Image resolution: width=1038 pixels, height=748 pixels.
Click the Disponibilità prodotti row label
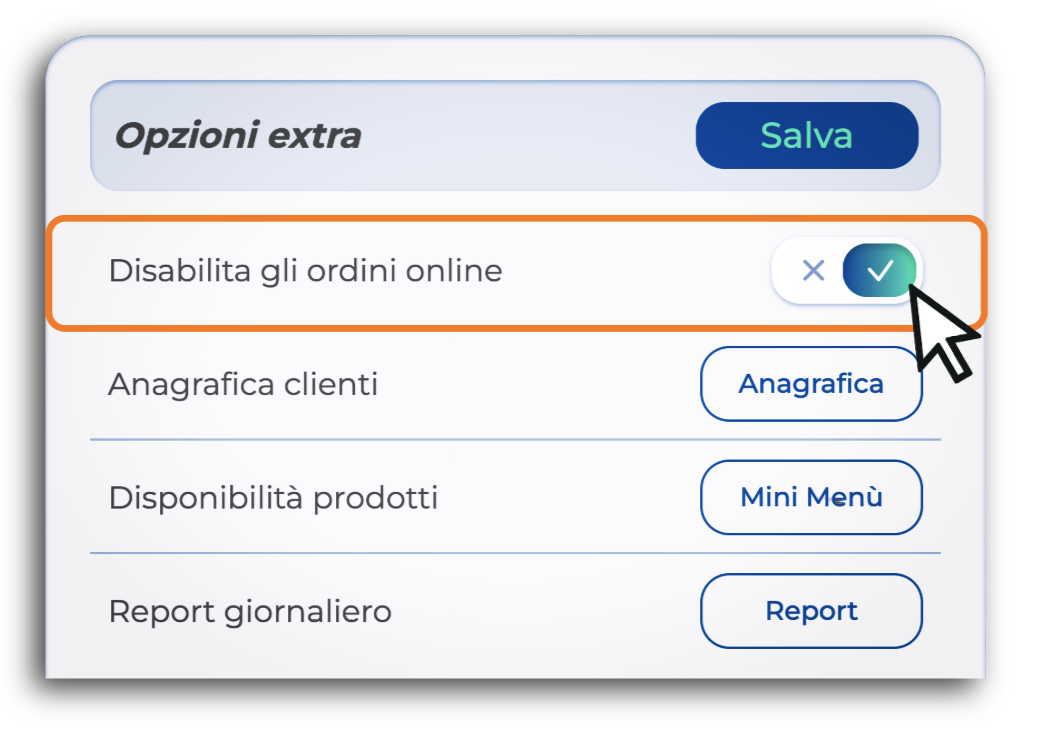coord(273,498)
